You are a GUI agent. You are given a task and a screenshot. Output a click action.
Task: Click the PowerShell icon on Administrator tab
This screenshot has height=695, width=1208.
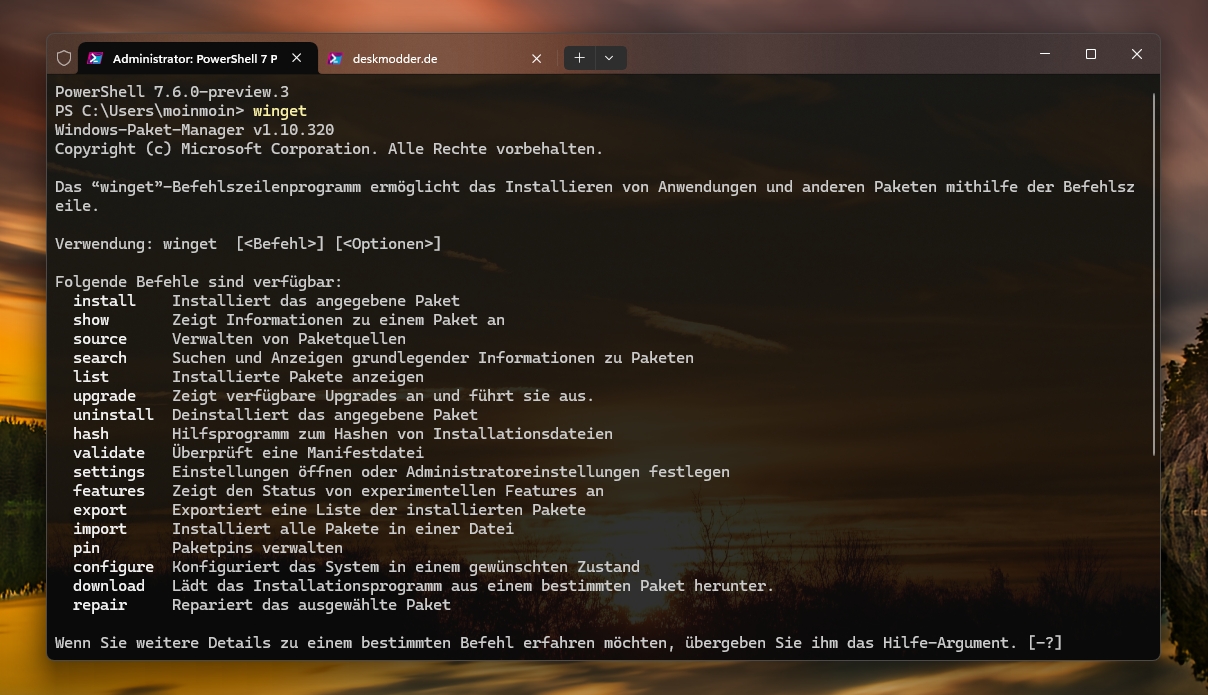point(95,58)
